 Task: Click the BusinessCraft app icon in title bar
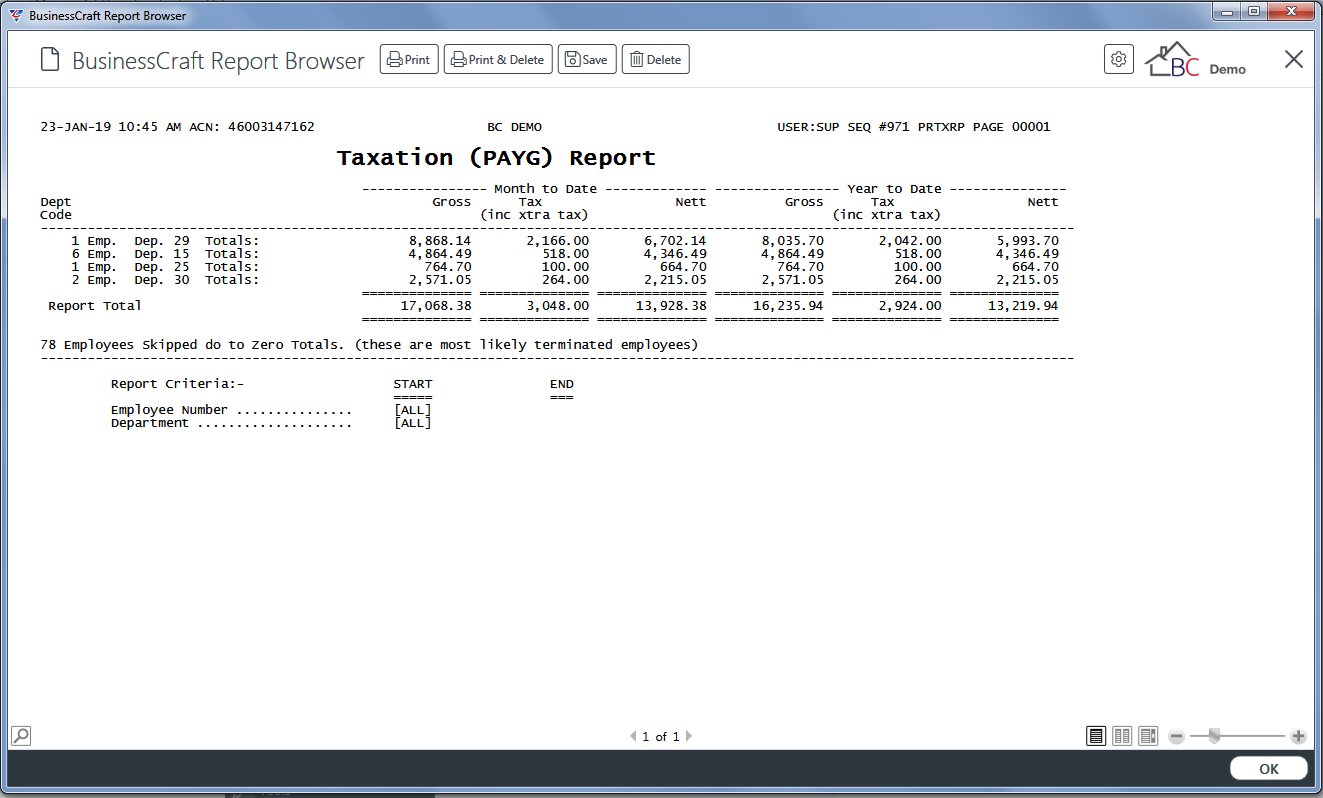click(15, 15)
